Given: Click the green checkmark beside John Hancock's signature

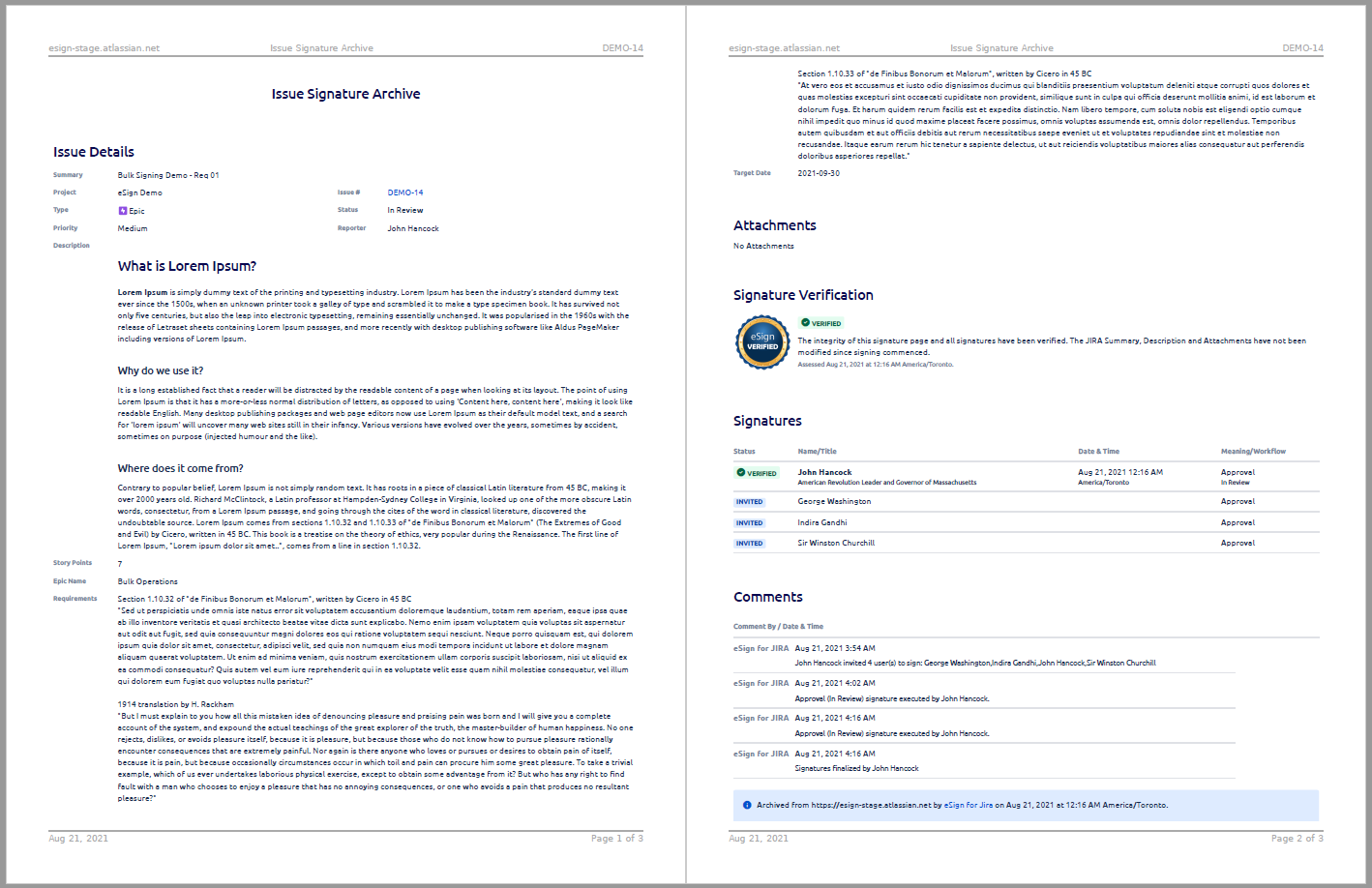Looking at the screenshot, I should pyautogui.click(x=741, y=473).
